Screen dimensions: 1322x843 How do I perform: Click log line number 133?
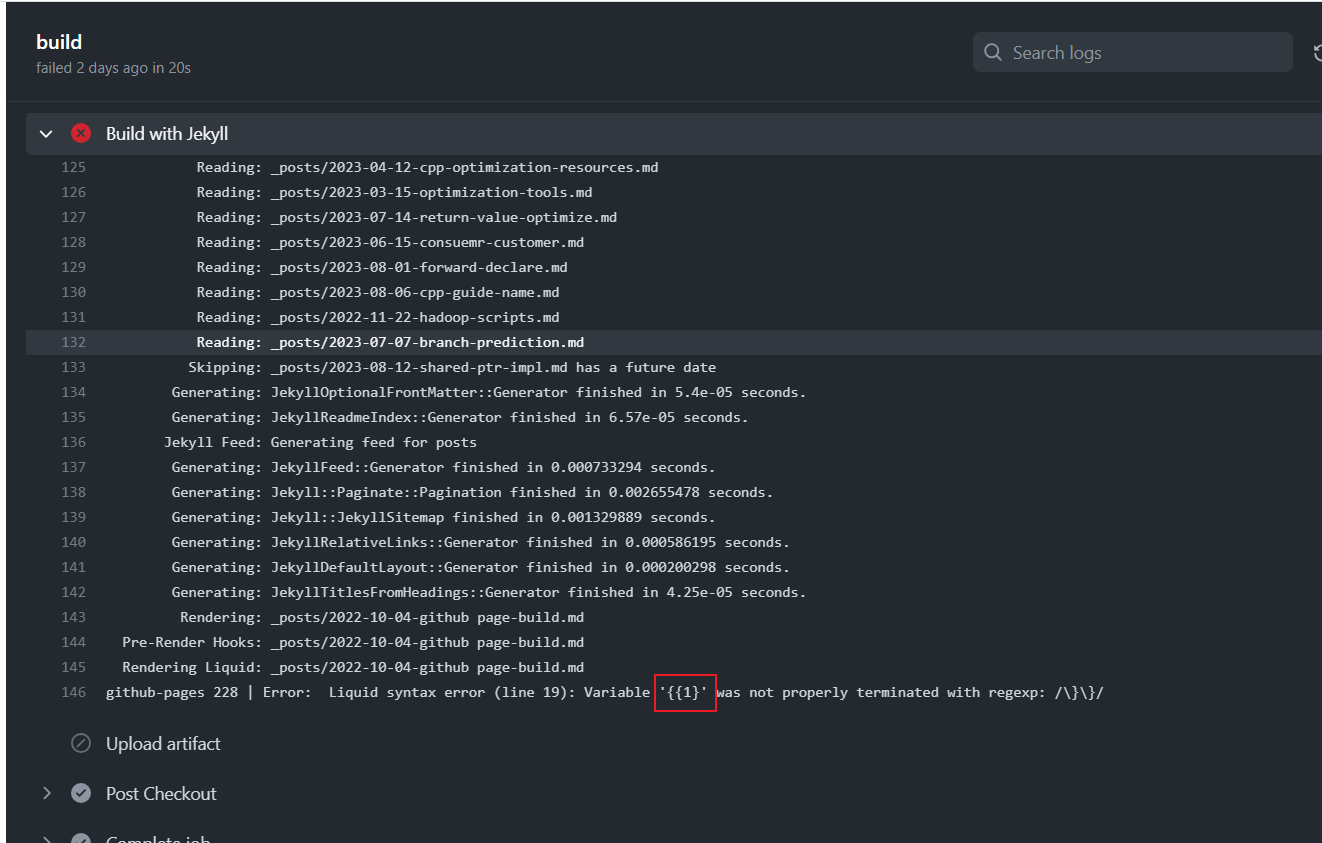coord(73,367)
